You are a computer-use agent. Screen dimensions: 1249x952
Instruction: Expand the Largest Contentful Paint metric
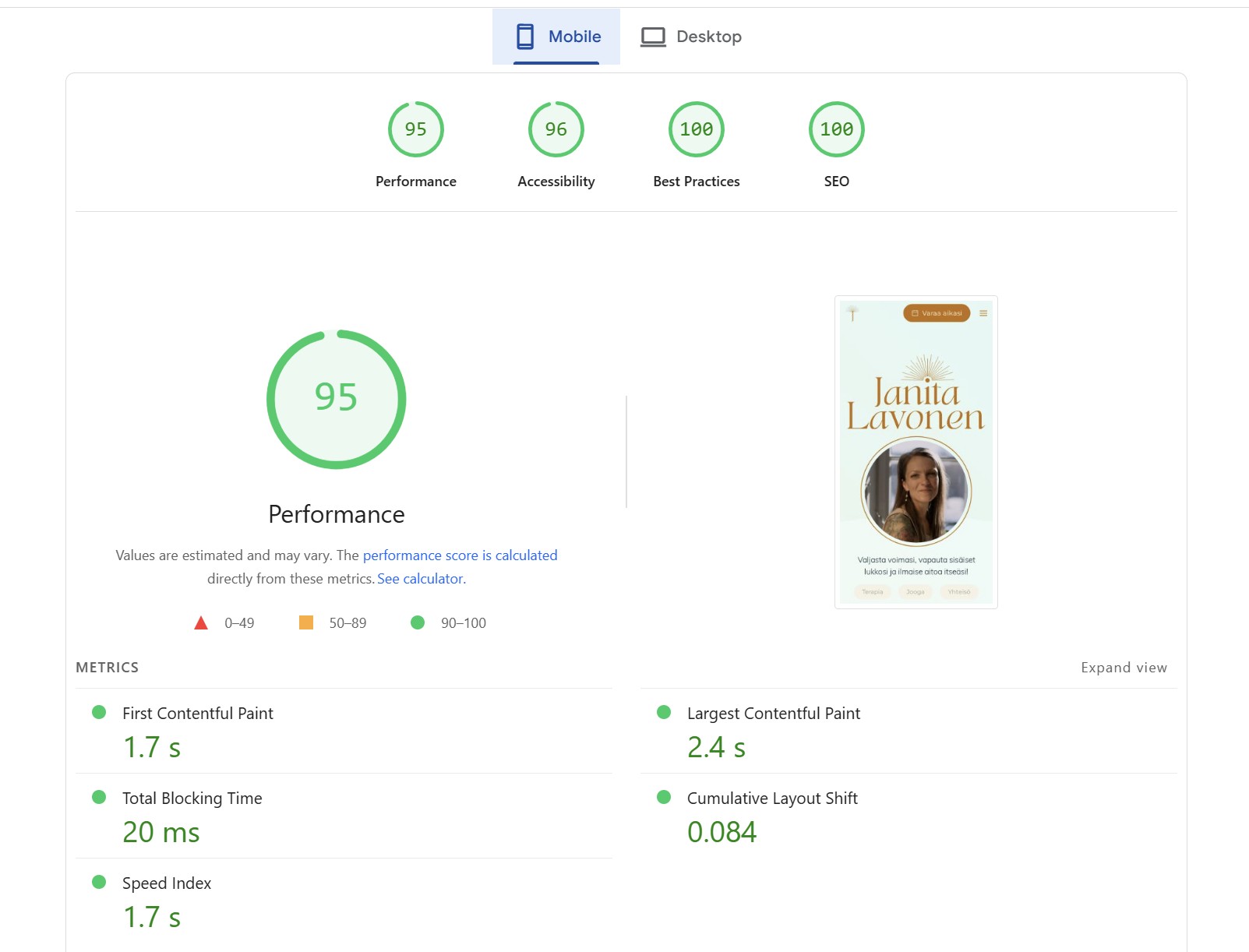tap(773, 714)
